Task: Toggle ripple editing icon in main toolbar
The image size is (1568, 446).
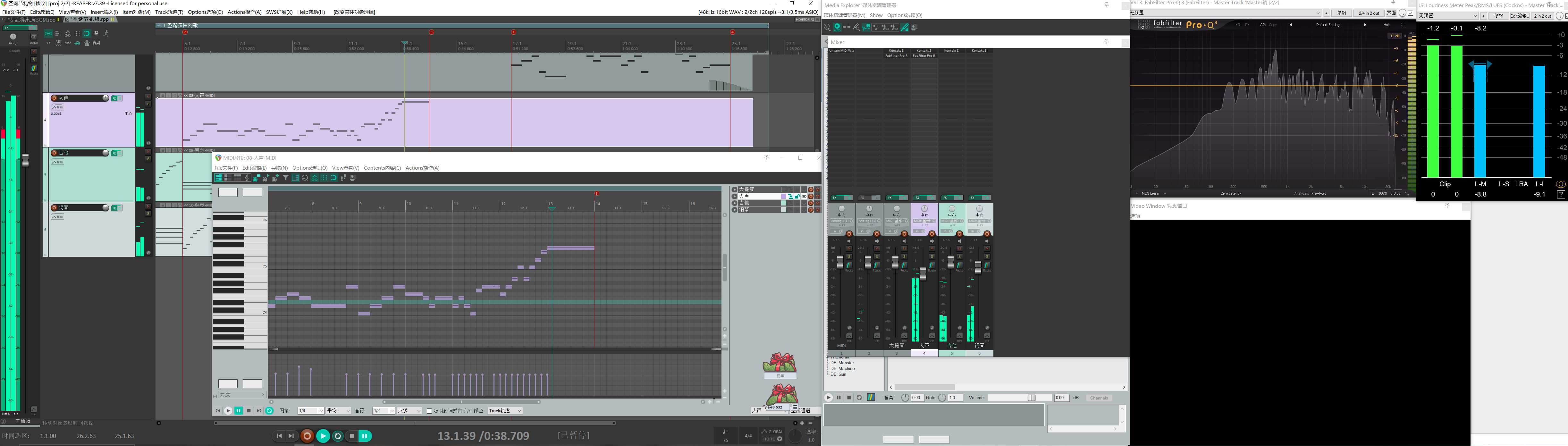Action: (x=58, y=33)
